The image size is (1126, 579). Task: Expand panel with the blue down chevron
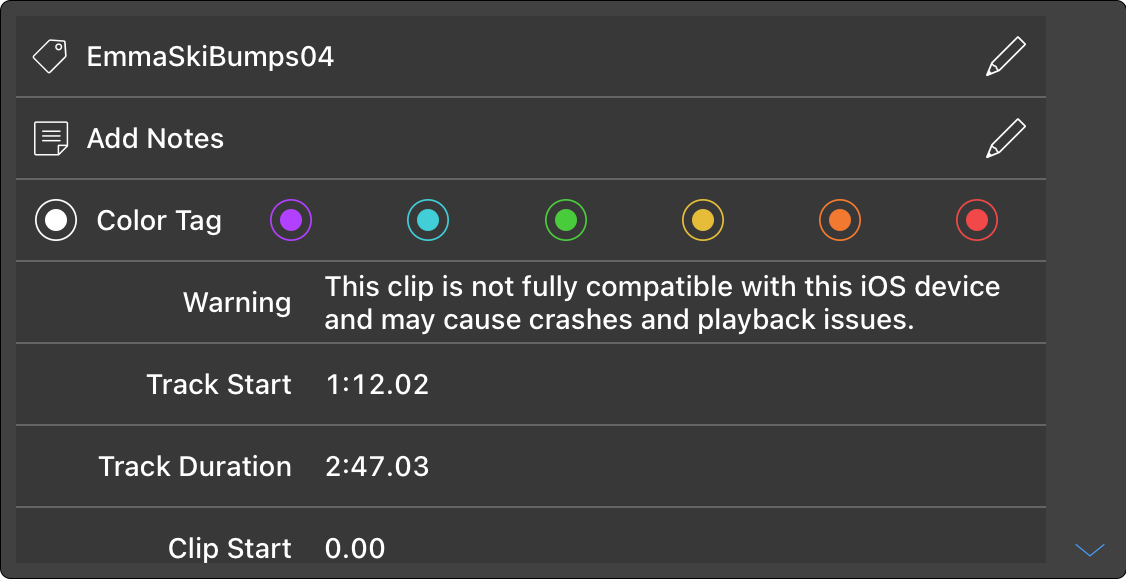[x=1089, y=549]
